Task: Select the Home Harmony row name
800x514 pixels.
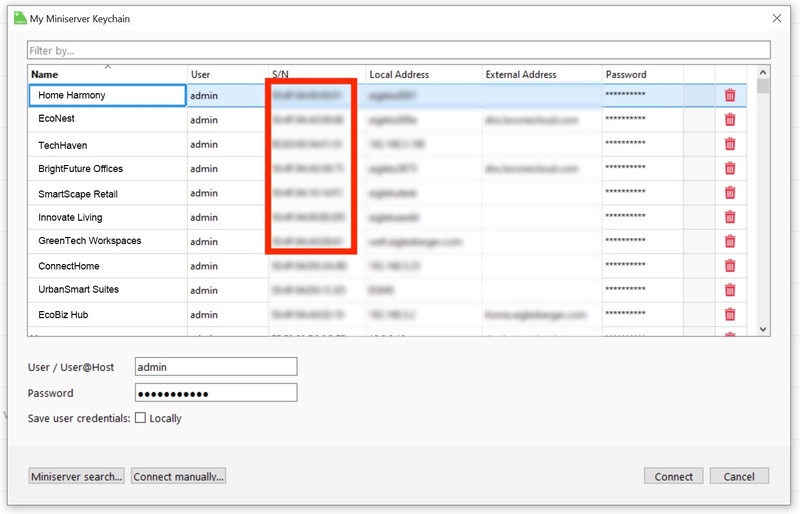Action: click(71, 95)
